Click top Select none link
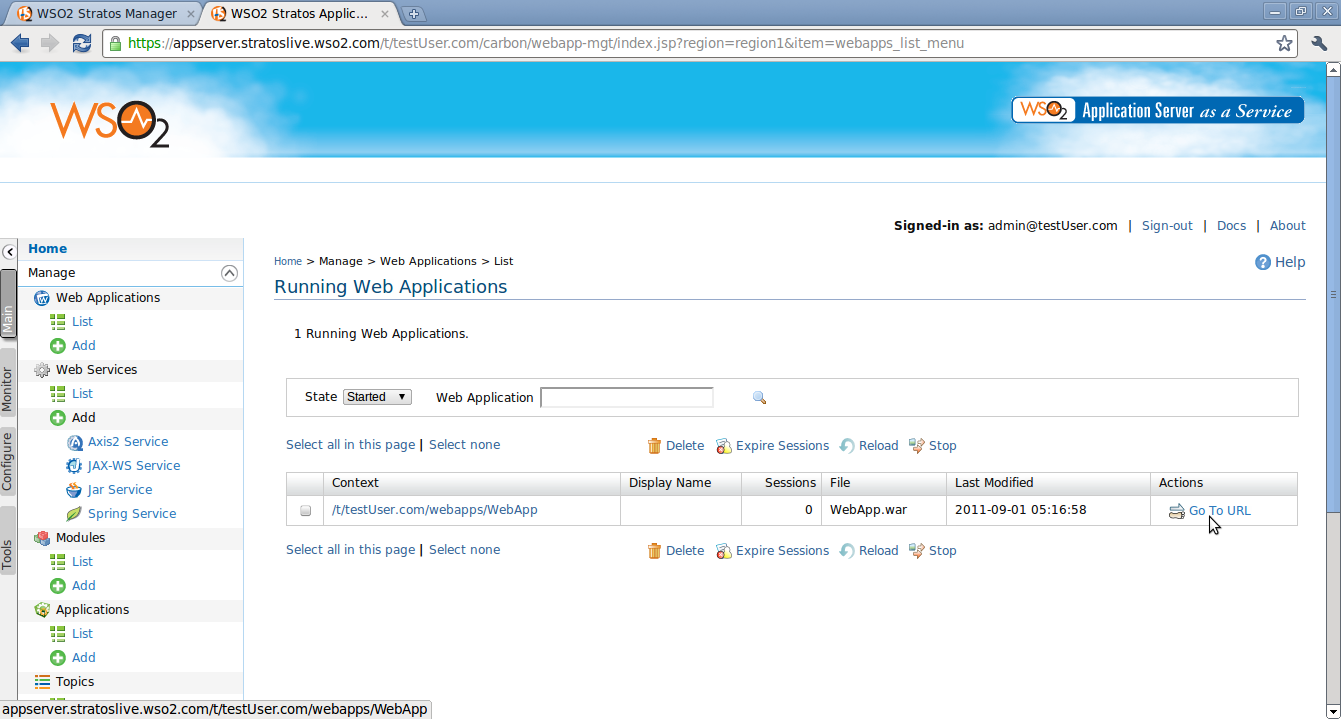 pos(464,445)
